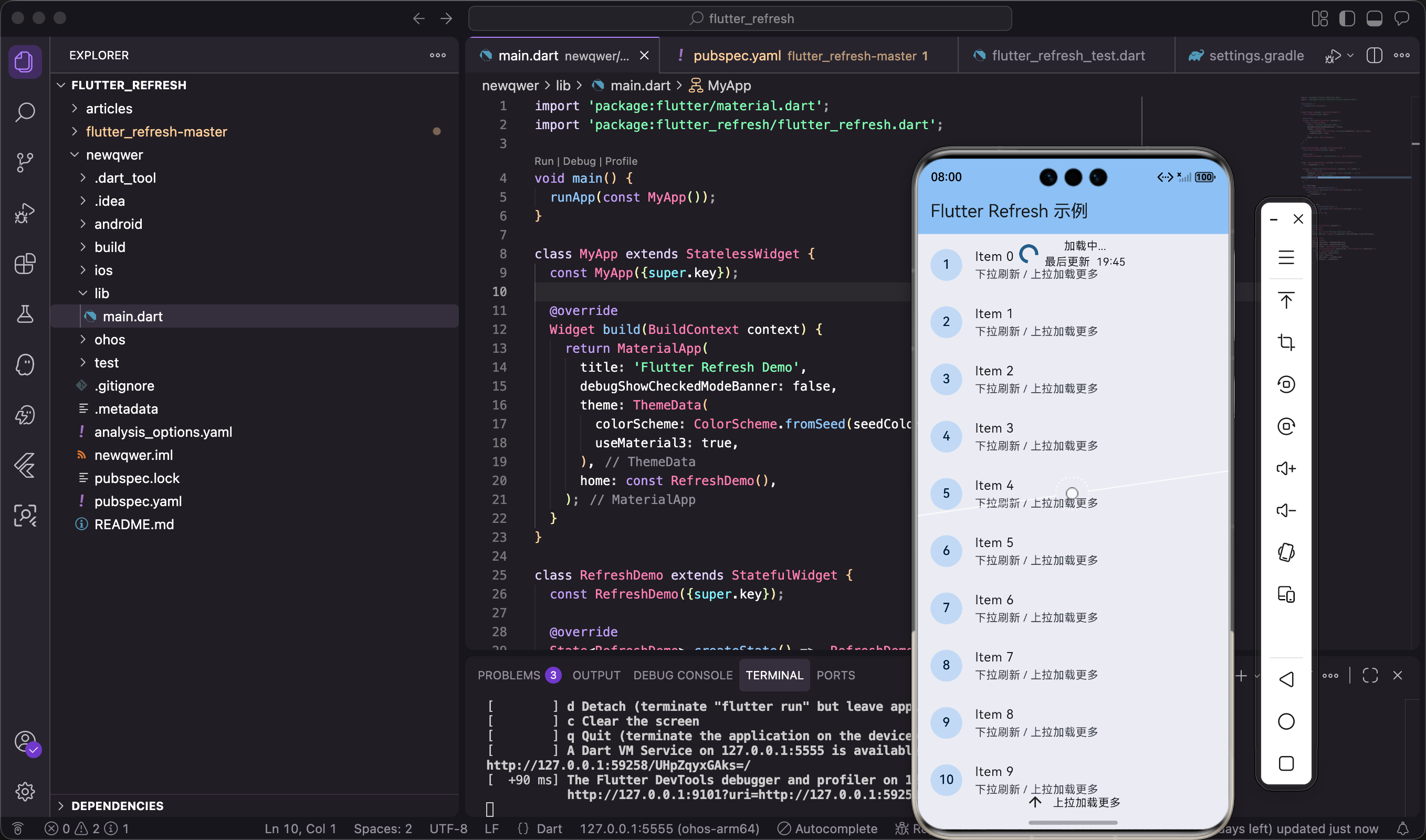Open the Source Control view
This screenshot has width=1426, height=840.
pos(25,162)
